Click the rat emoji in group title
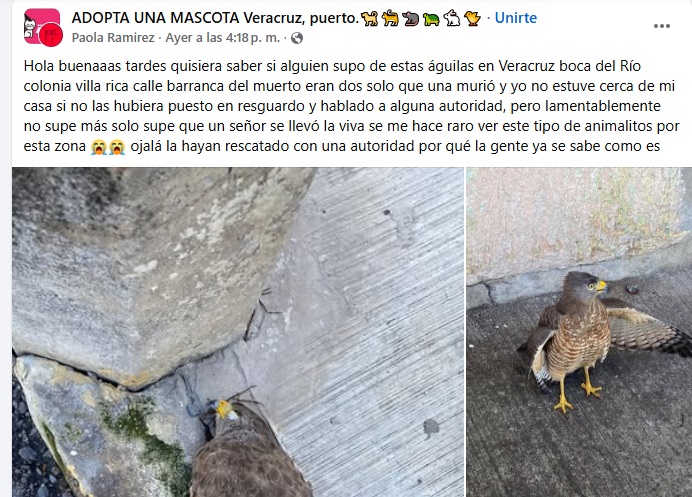Image resolution: width=692 pixels, height=497 pixels. pos(410,19)
